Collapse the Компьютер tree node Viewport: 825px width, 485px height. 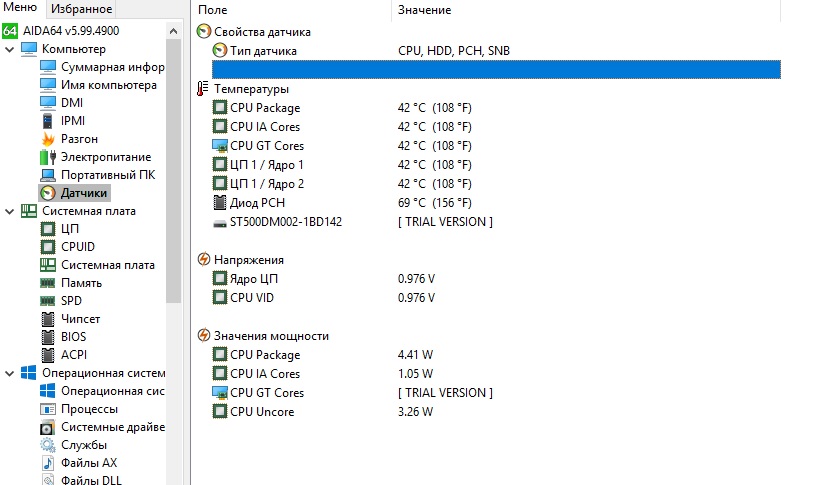click(x=10, y=49)
